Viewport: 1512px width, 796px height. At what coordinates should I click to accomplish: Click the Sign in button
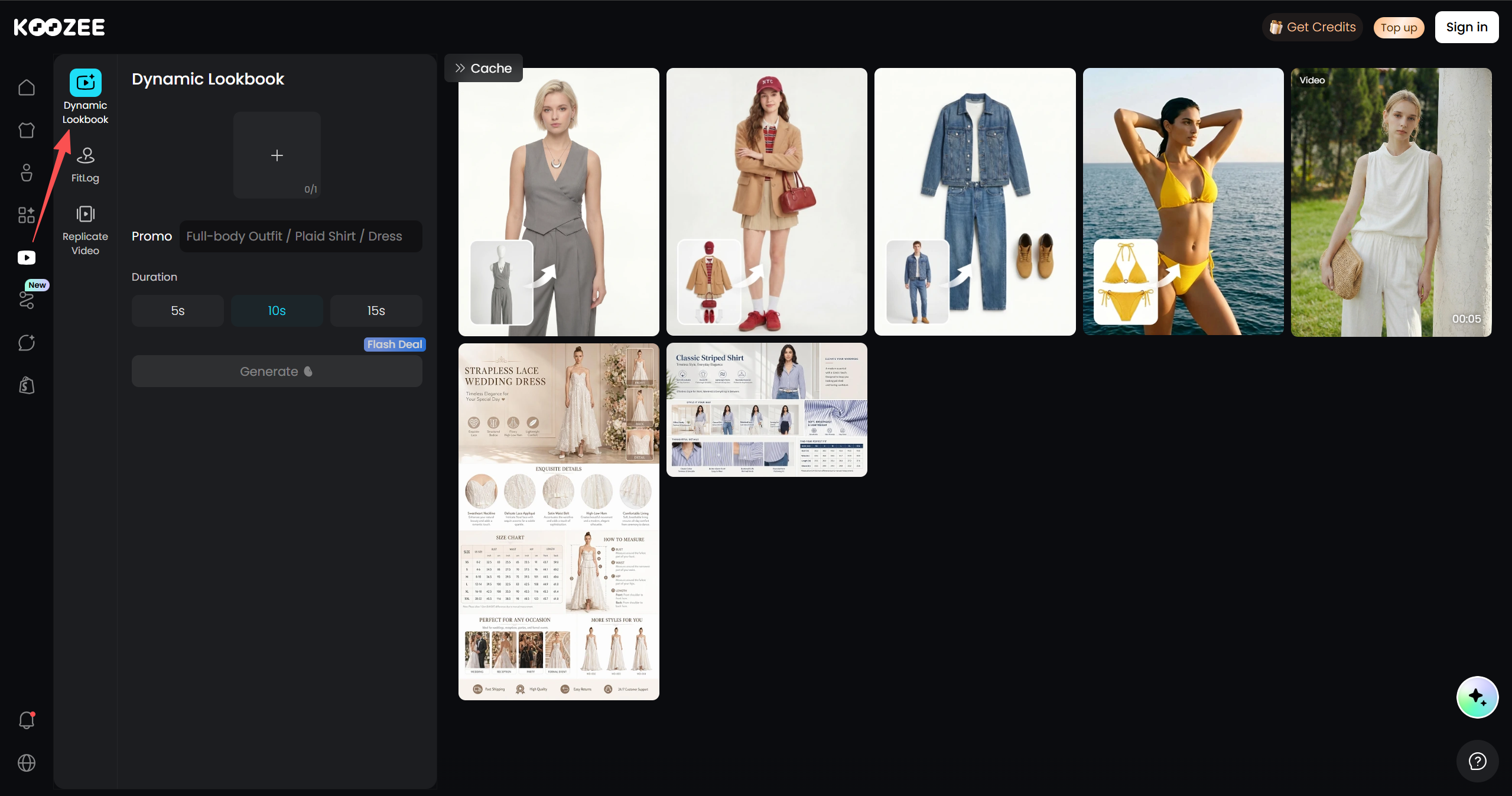[1467, 27]
